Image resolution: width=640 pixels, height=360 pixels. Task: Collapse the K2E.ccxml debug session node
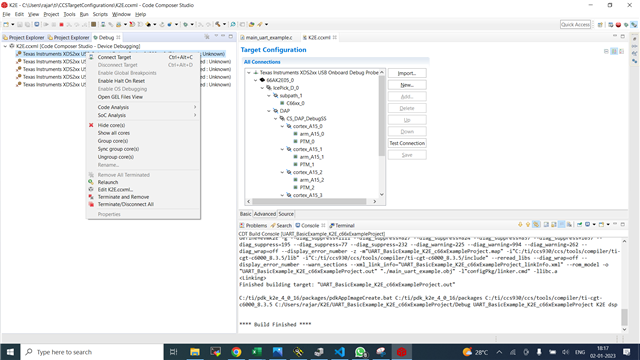(5, 46)
